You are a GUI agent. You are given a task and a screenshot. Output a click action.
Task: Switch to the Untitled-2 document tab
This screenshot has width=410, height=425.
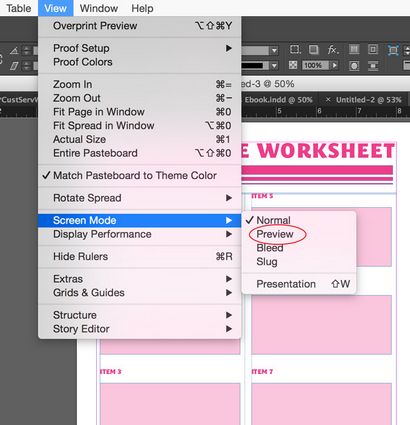[368, 100]
